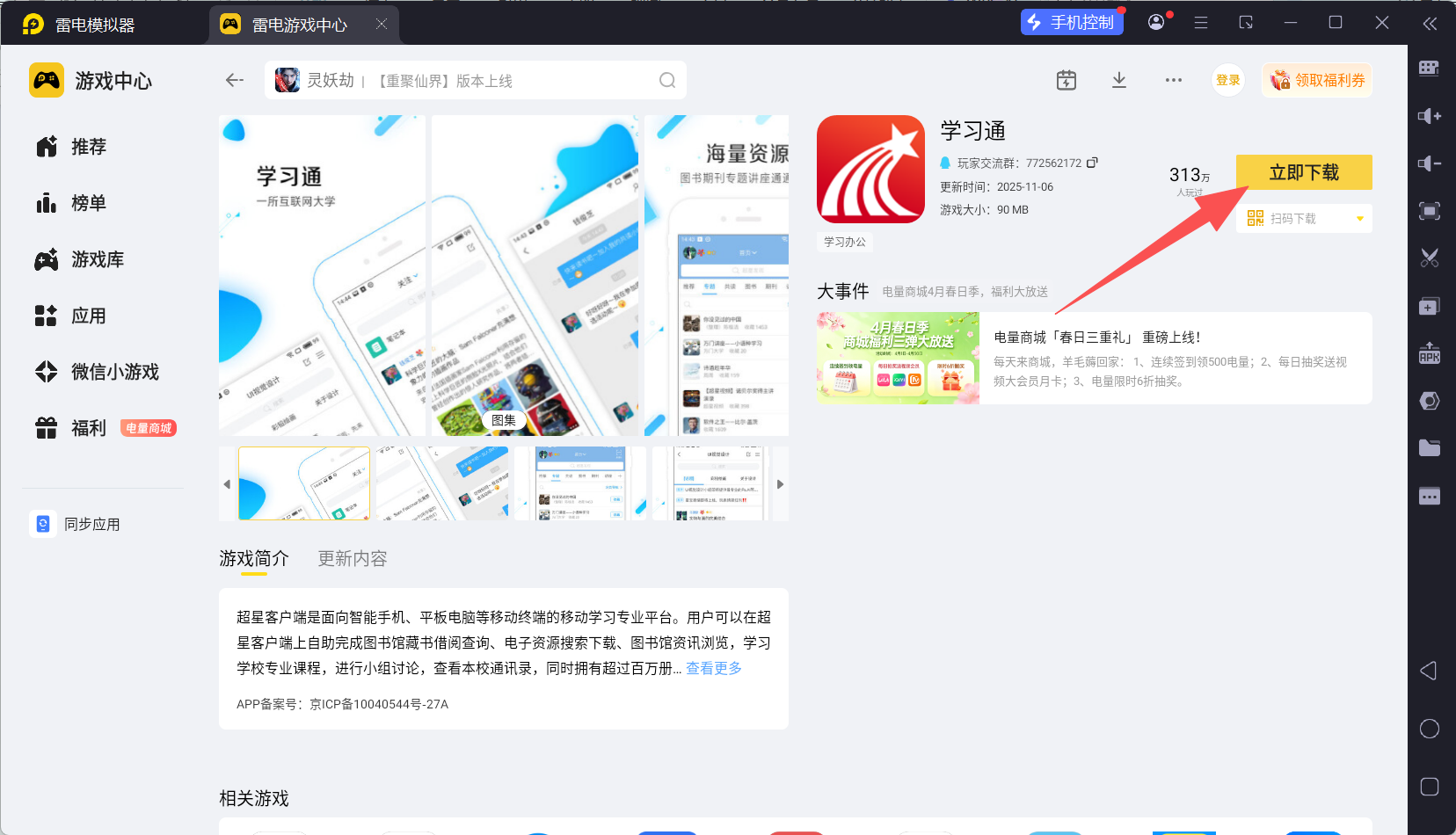
Task: Click the 学习办公 category tag
Action: 845,242
